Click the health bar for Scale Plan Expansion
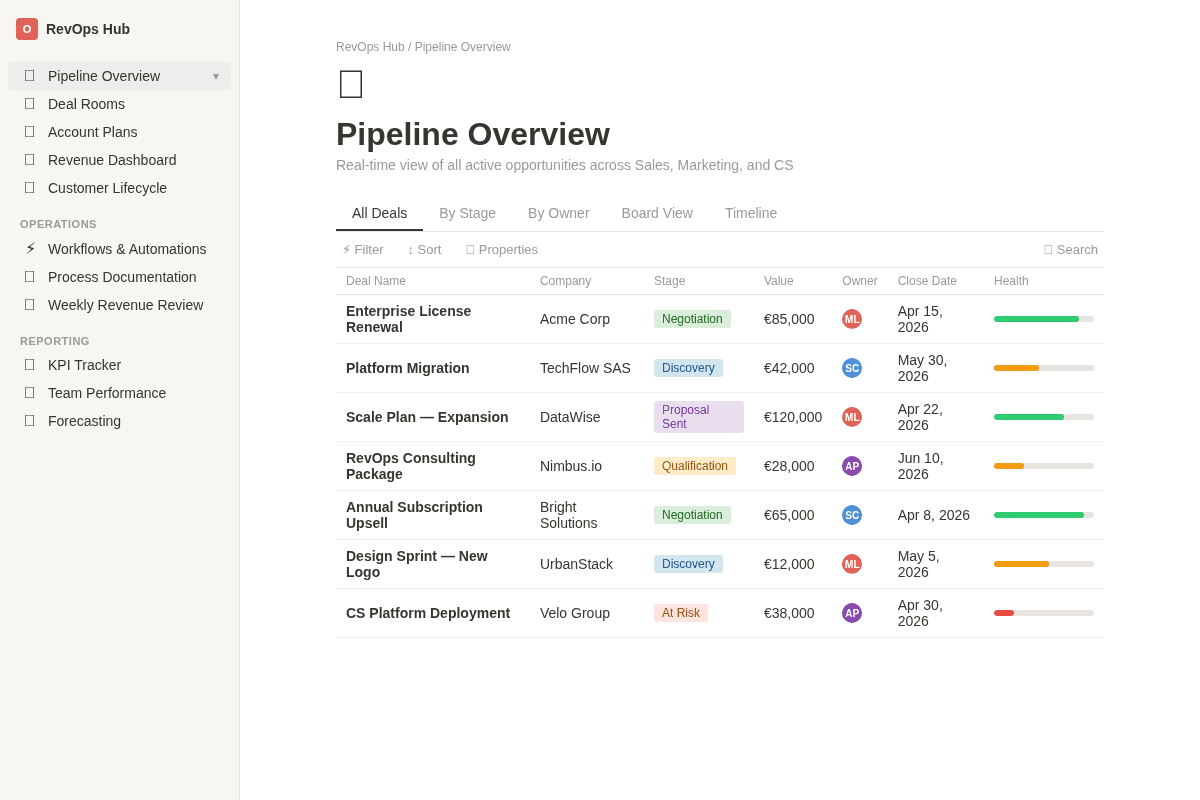The image size is (1200, 800). pos(1043,417)
